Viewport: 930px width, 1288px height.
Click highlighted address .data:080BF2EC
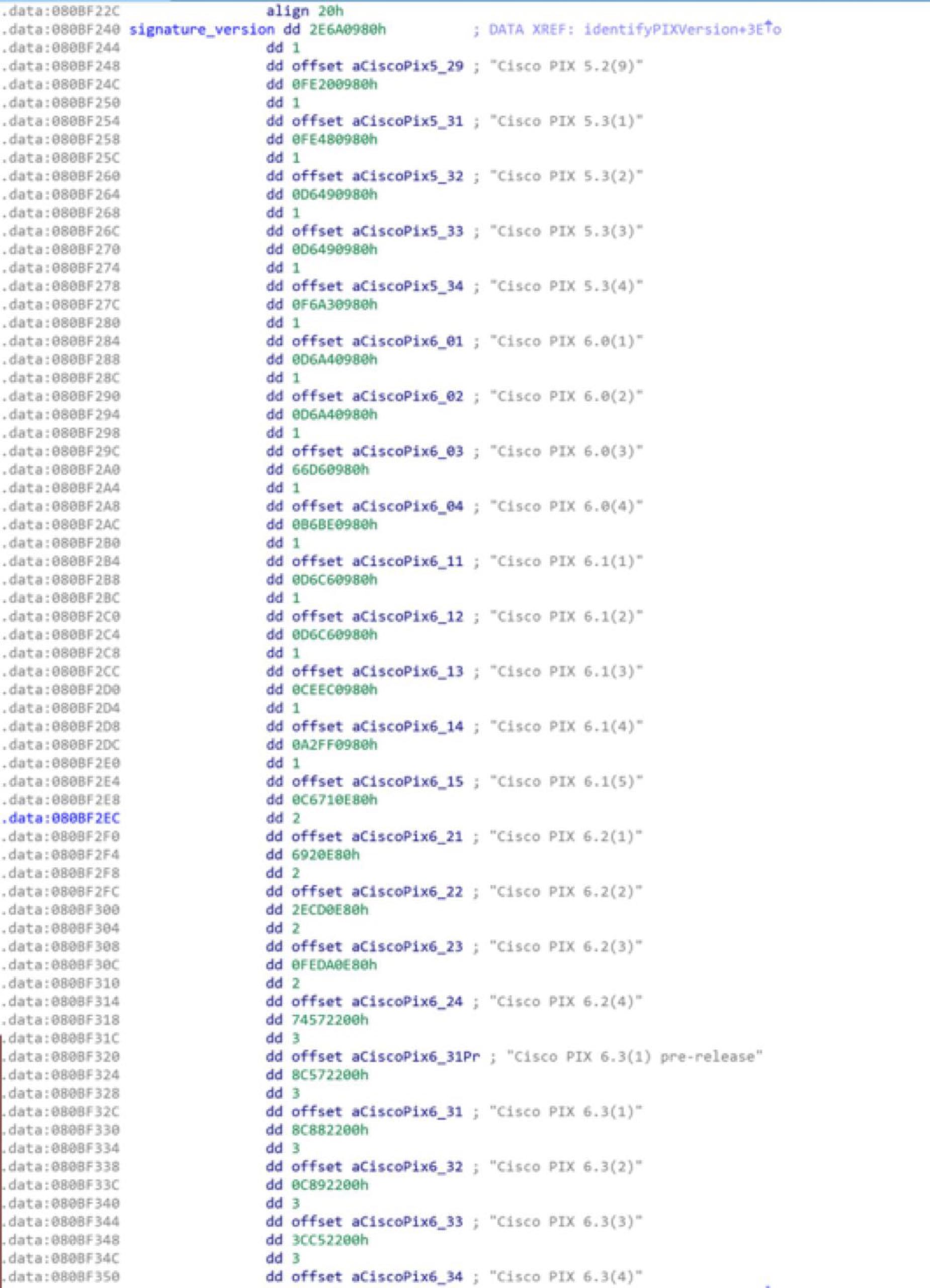pos(61,818)
